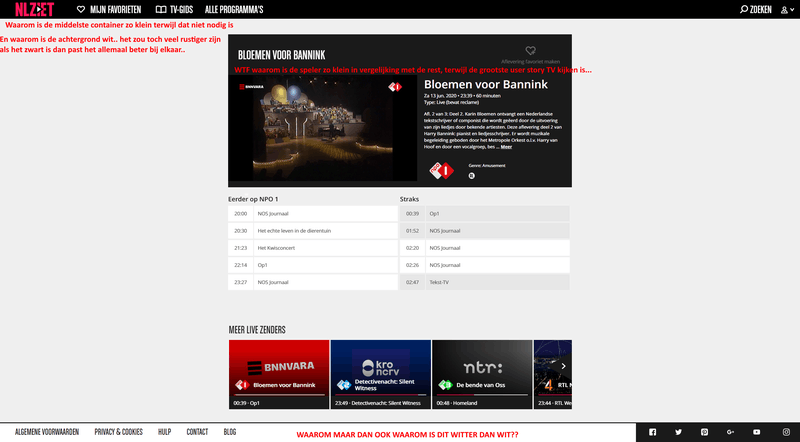This screenshot has height=442, width=800.
Task: Open the KRO-NCRV Detectivenacht tile
Action: [380, 374]
